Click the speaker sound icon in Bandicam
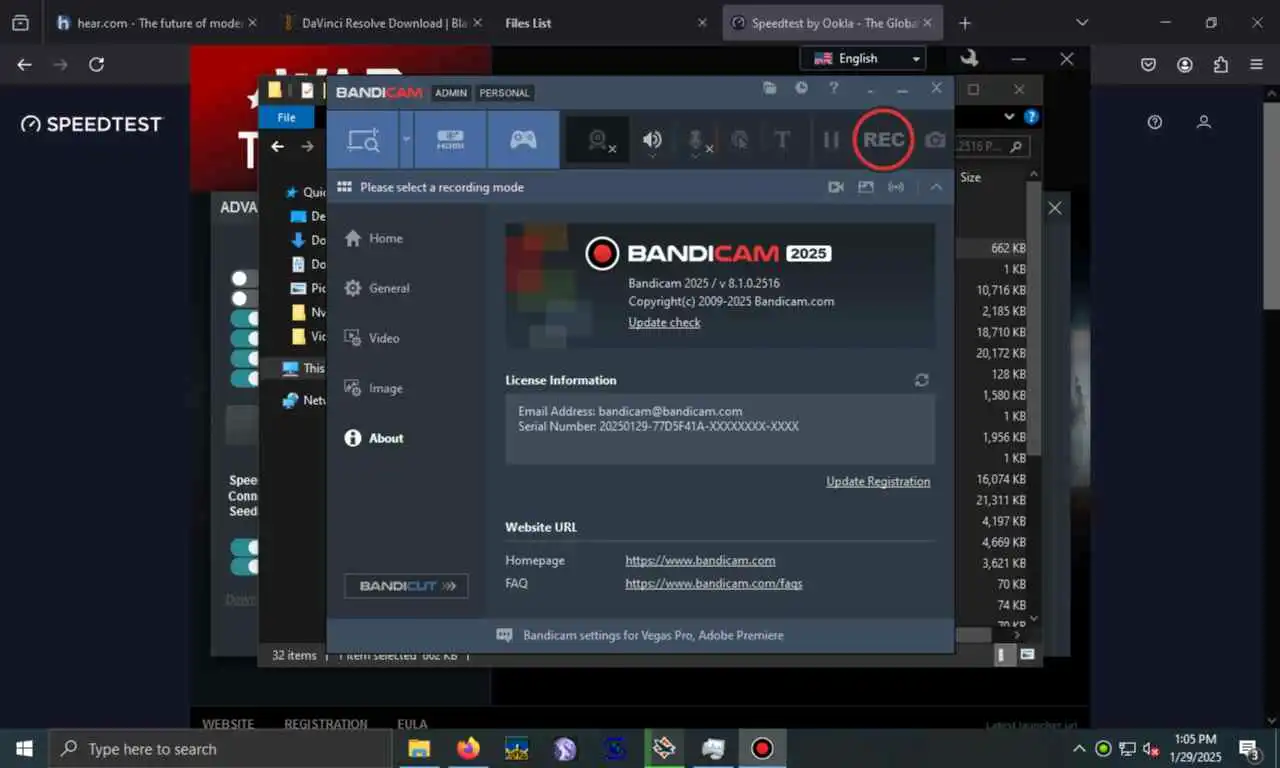Screen dimensions: 1280x768 click(652, 141)
